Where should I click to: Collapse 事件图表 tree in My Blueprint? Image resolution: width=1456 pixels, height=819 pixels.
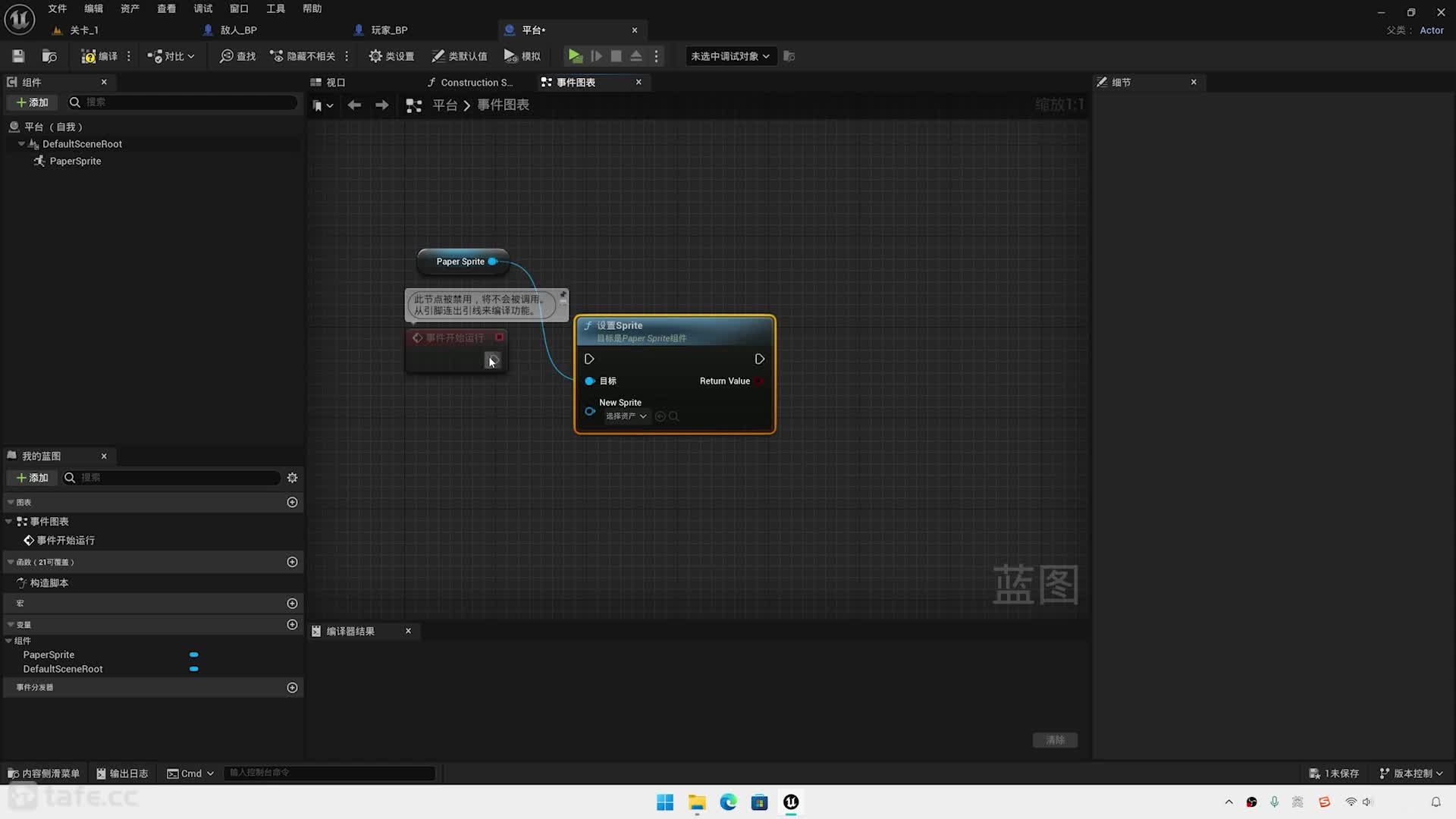[9, 522]
